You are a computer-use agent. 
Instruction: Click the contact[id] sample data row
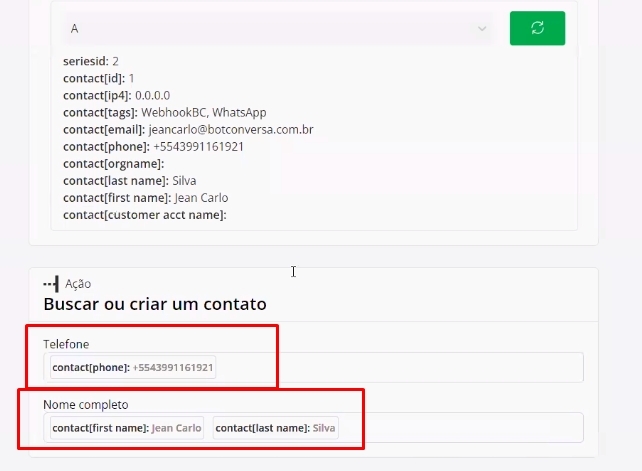99,78
